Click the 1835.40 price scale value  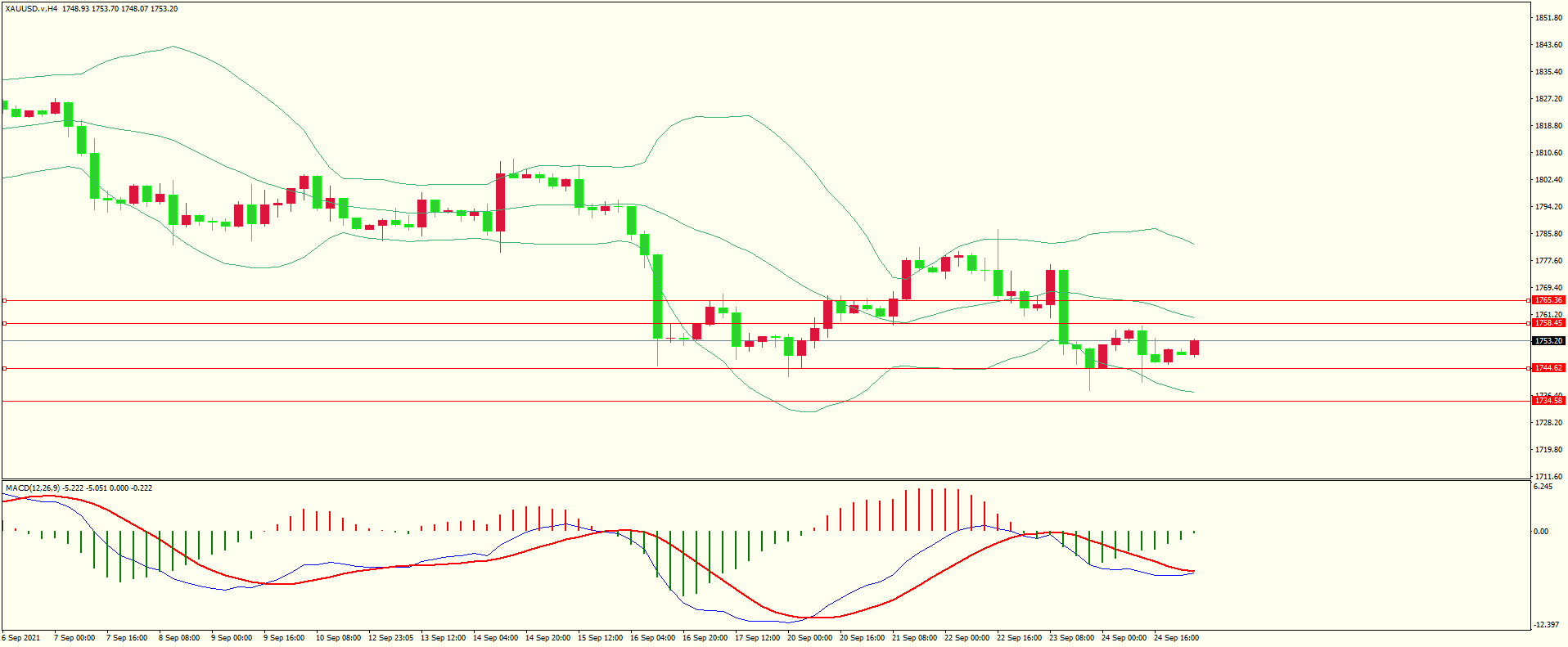pyautogui.click(x=1548, y=71)
